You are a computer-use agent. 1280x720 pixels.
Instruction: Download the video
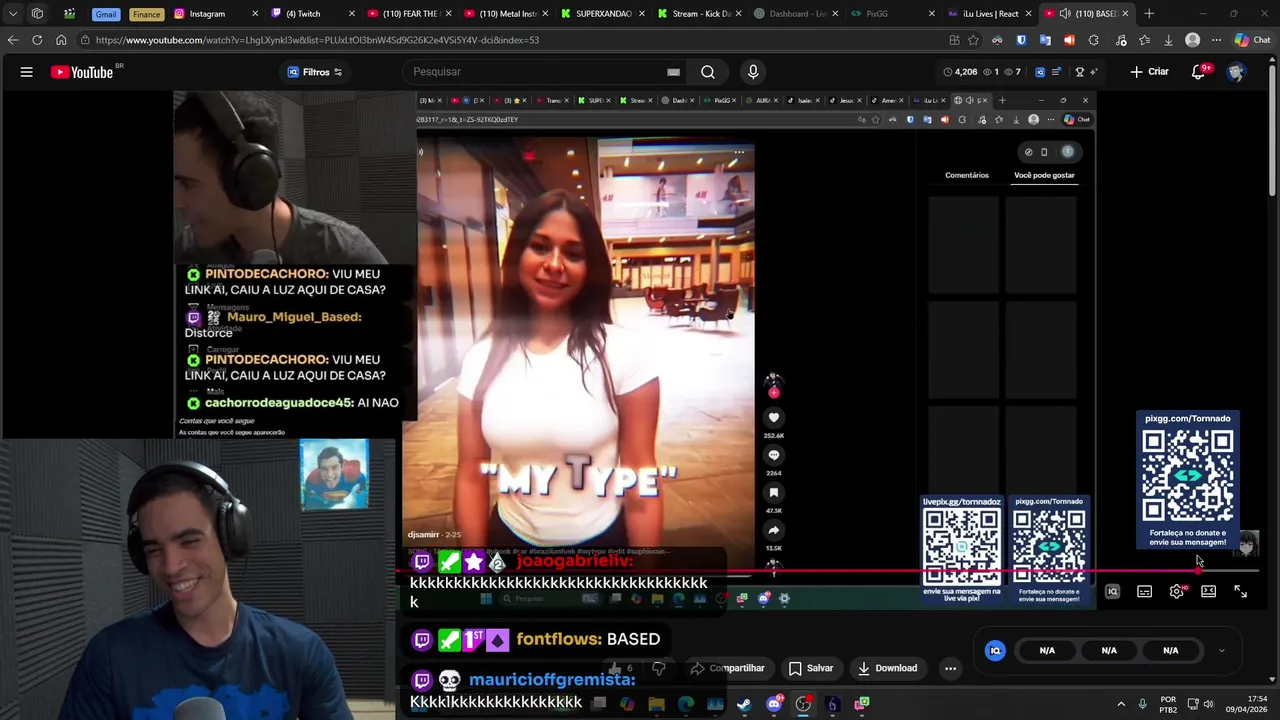(x=887, y=668)
